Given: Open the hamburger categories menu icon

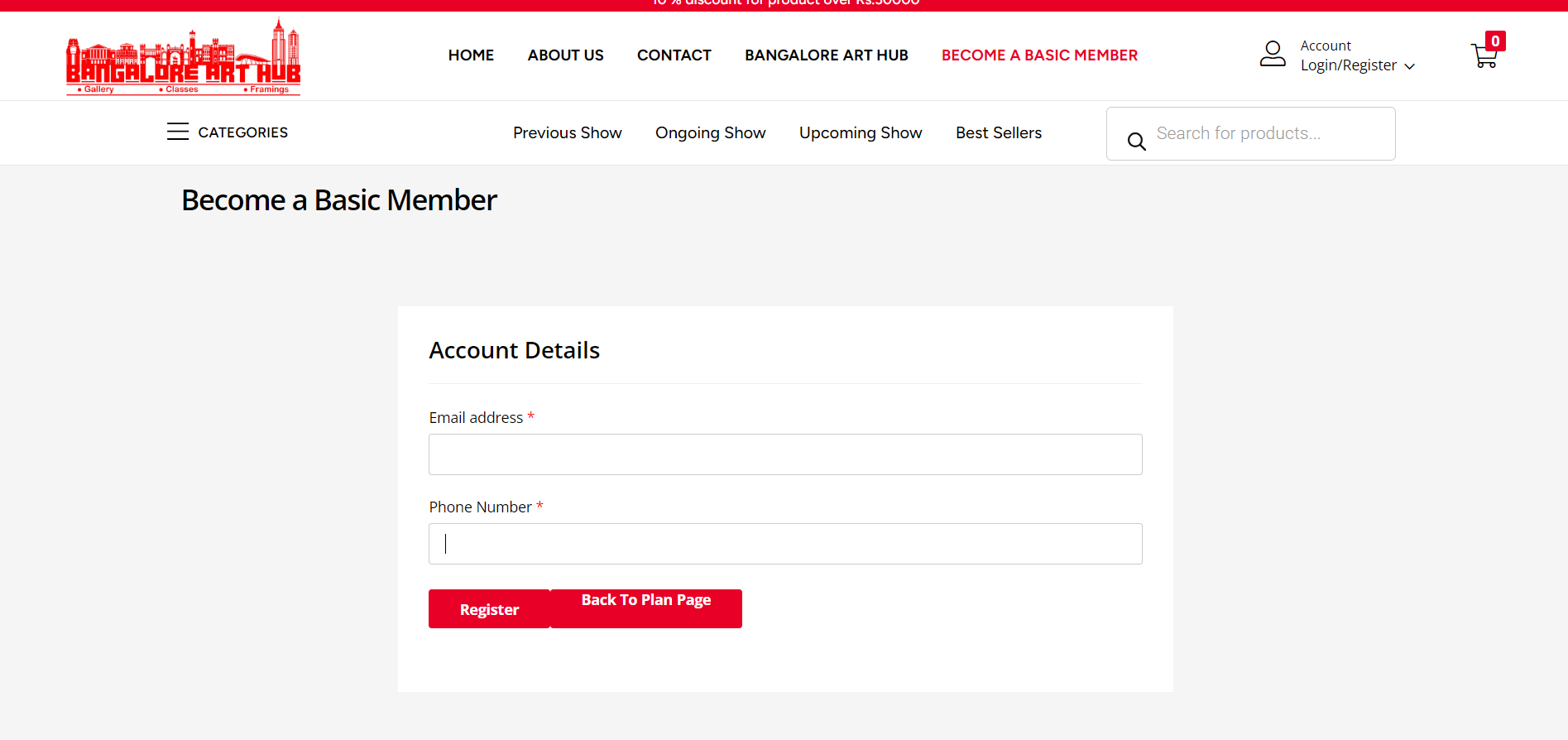Looking at the screenshot, I should tap(177, 132).
